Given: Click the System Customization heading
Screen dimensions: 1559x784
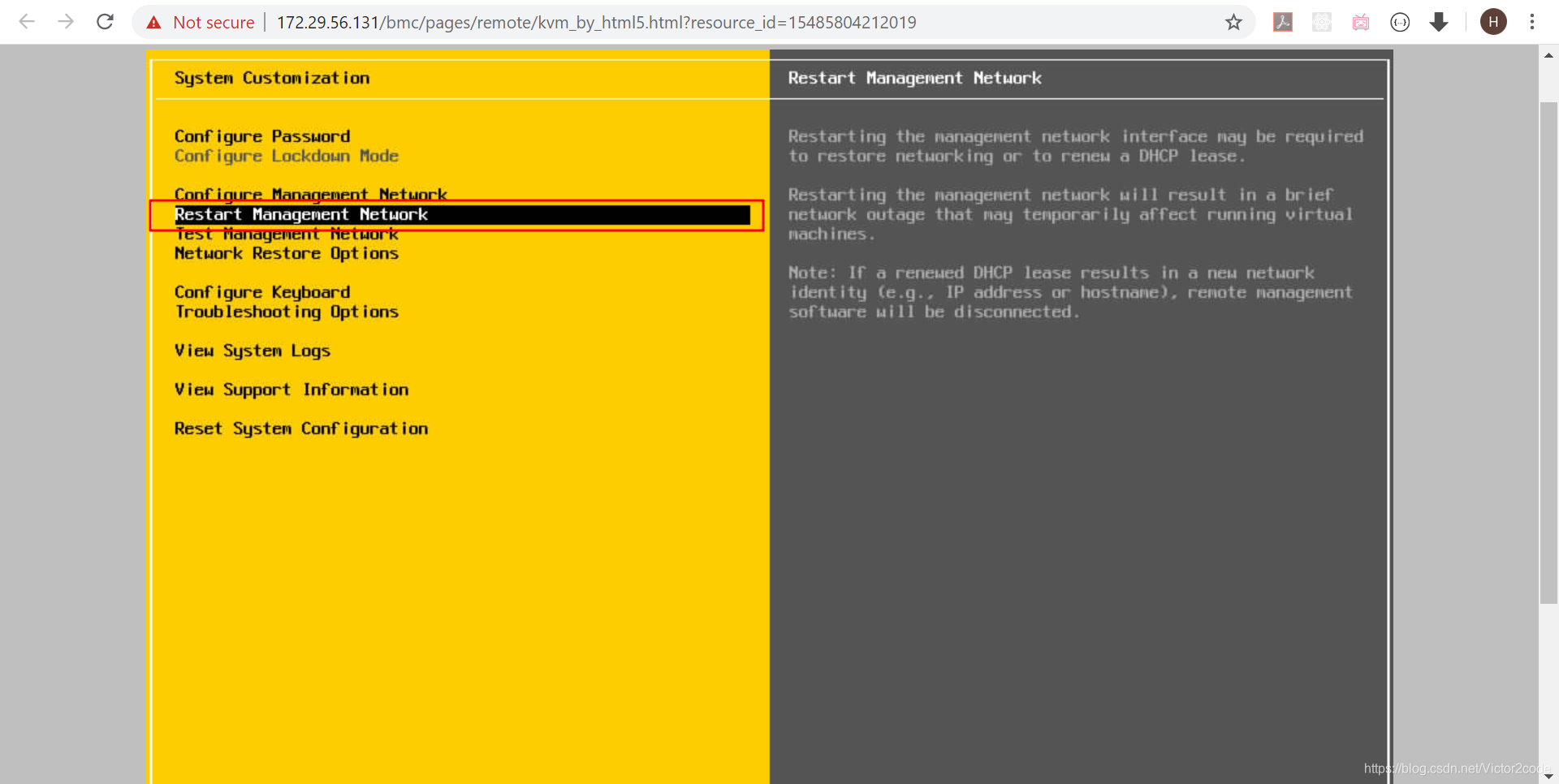Looking at the screenshot, I should click(x=272, y=78).
